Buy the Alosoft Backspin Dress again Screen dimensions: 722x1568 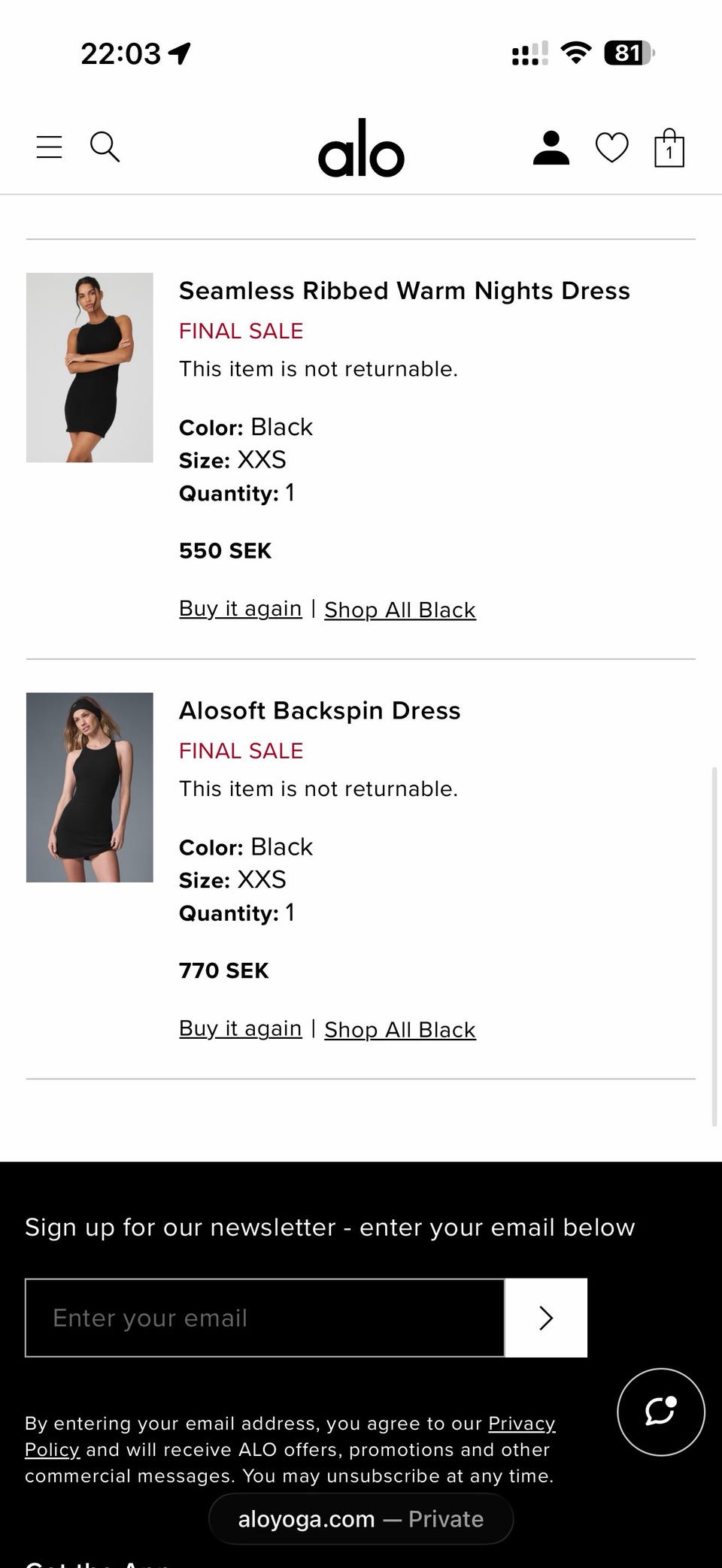[240, 1028]
